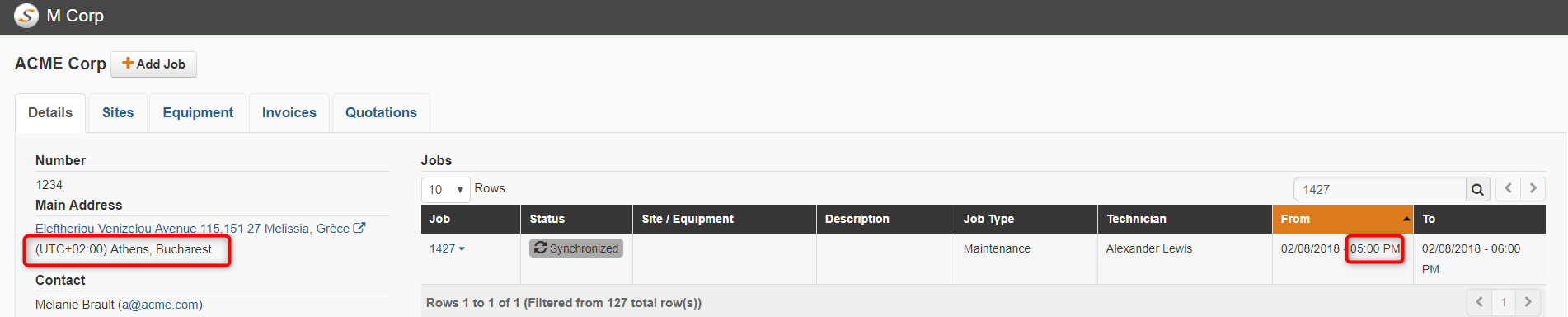Sort the table by Technician column
The image size is (1568, 317).
coord(1185,219)
